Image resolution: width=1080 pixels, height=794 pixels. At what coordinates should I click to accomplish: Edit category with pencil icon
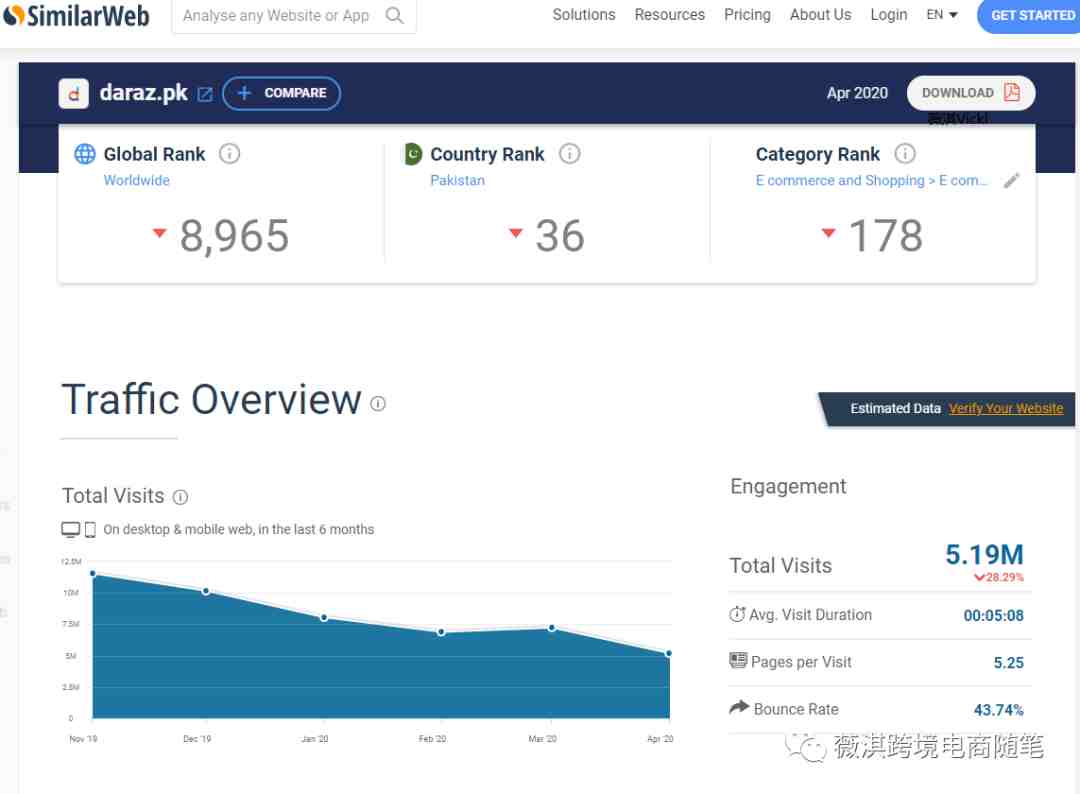point(1011,180)
